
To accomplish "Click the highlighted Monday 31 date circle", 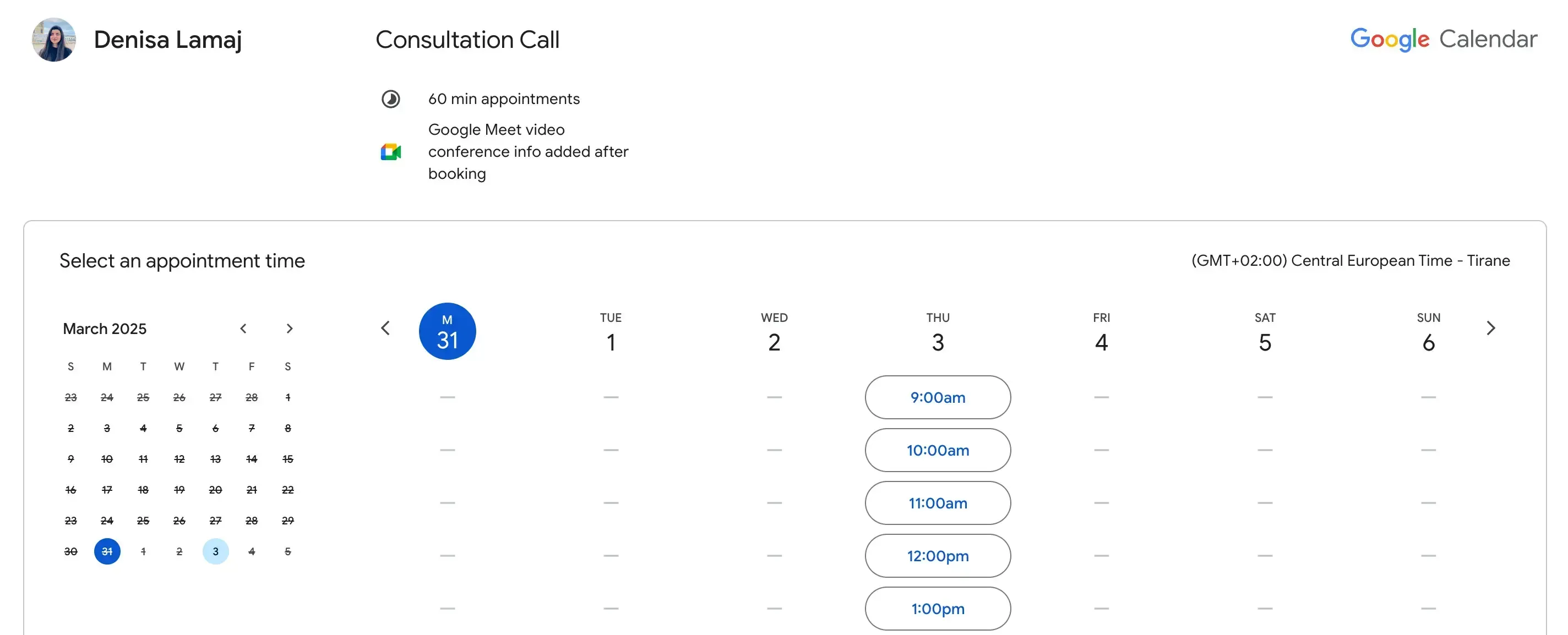I will [448, 330].
